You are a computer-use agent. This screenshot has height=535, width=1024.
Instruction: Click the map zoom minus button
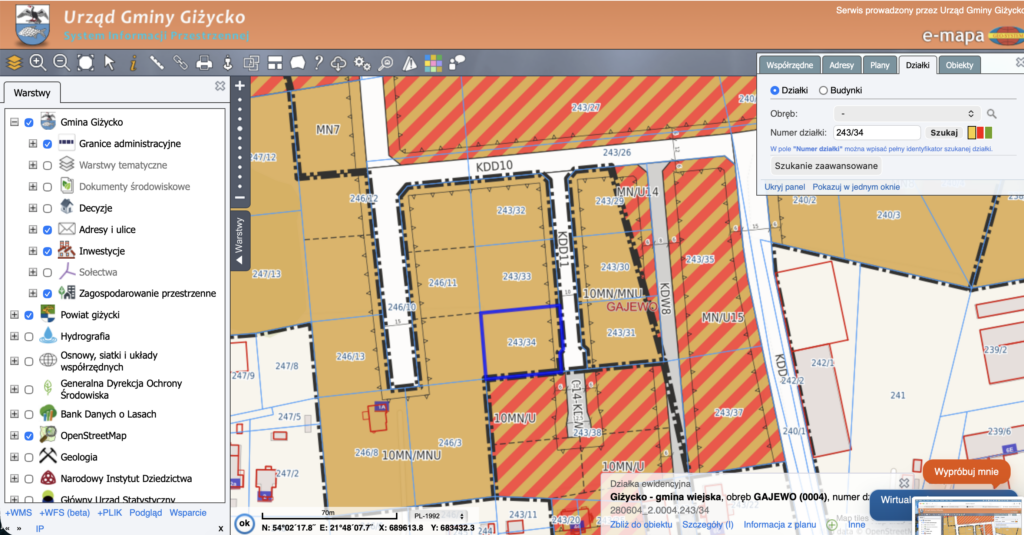click(240, 197)
